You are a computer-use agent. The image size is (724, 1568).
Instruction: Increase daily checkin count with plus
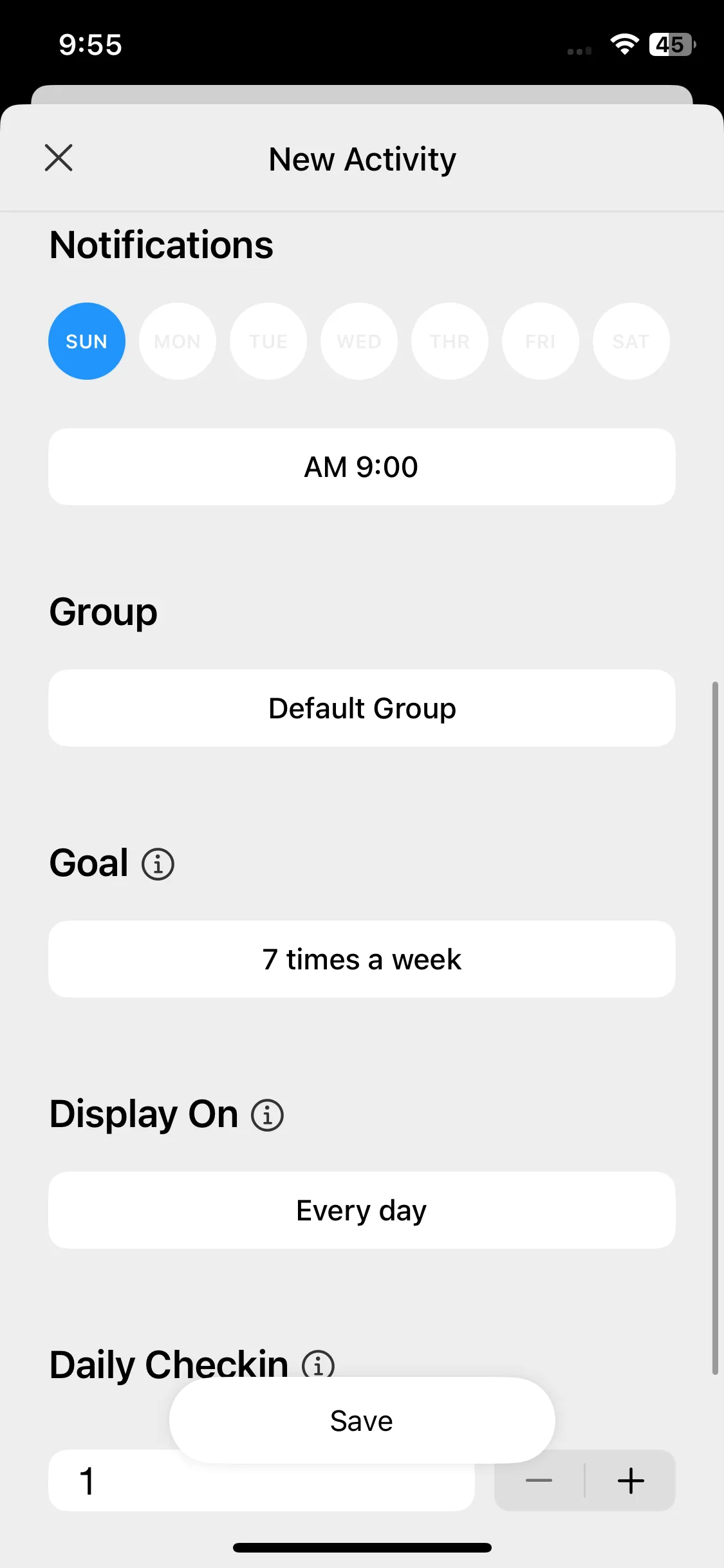[631, 1480]
